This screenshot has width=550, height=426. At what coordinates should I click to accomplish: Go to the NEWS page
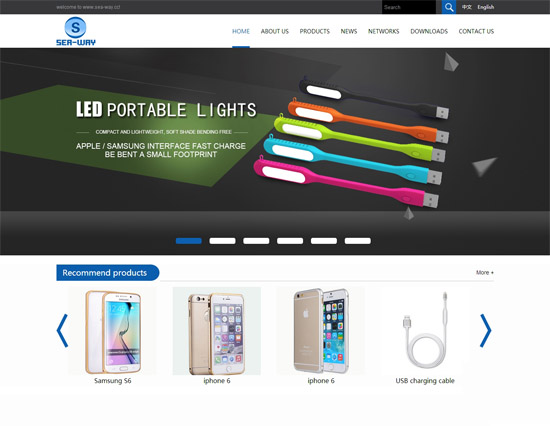[x=349, y=31]
